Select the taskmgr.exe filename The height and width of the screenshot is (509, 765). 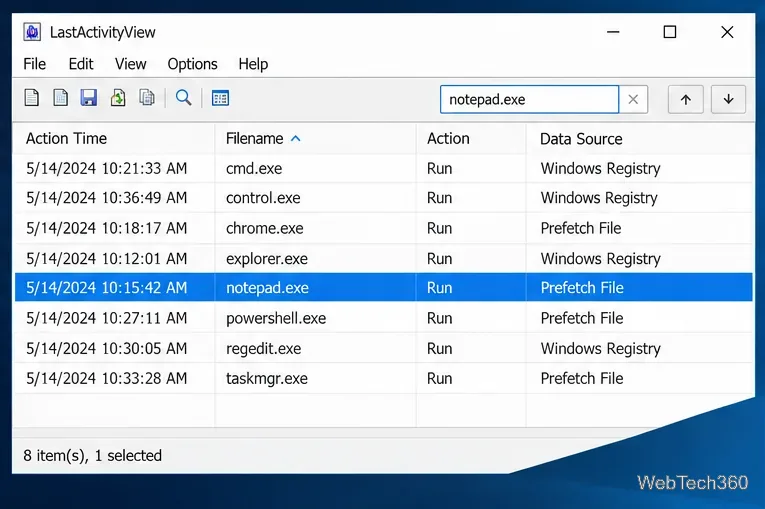pos(266,378)
